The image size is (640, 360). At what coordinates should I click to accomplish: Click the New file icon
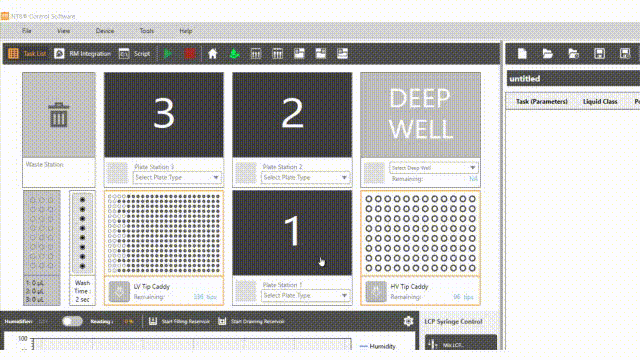pyautogui.click(x=522, y=53)
